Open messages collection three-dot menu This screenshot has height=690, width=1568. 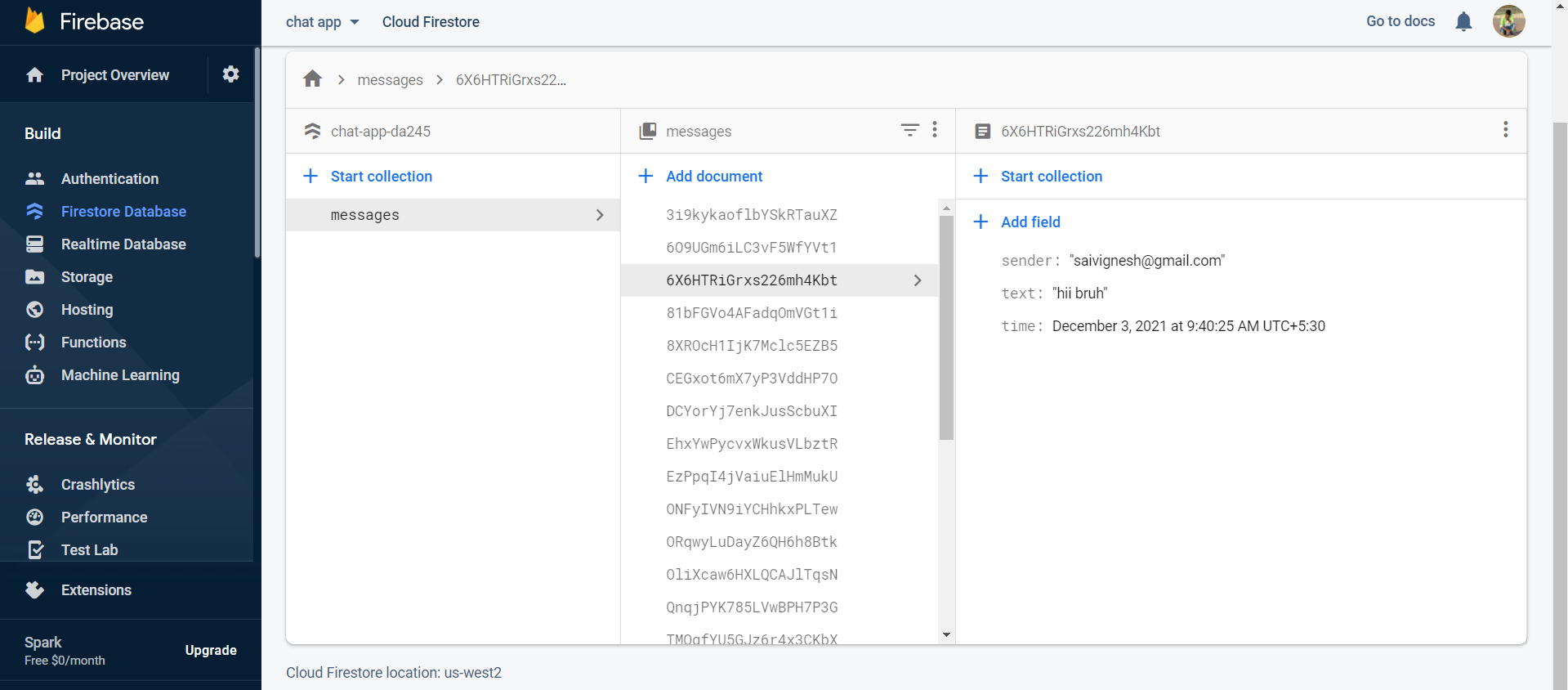click(935, 130)
